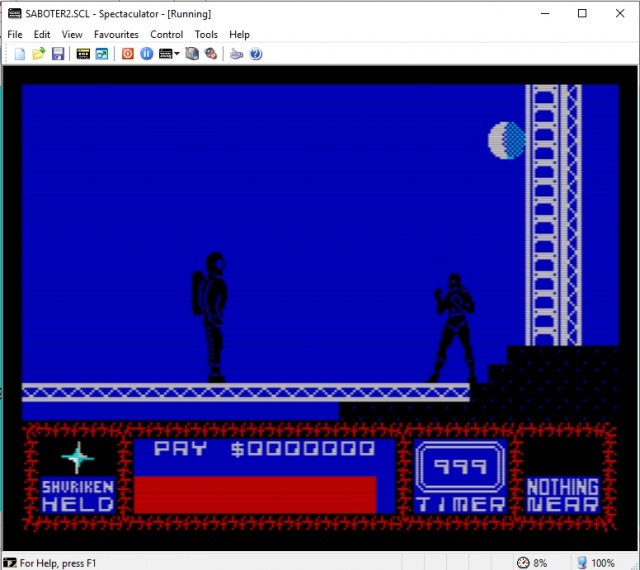Viewport: 640px width, 570px height.
Task: Click the blue Help question mark icon
Action: pyautogui.click(x=256, y=54)
